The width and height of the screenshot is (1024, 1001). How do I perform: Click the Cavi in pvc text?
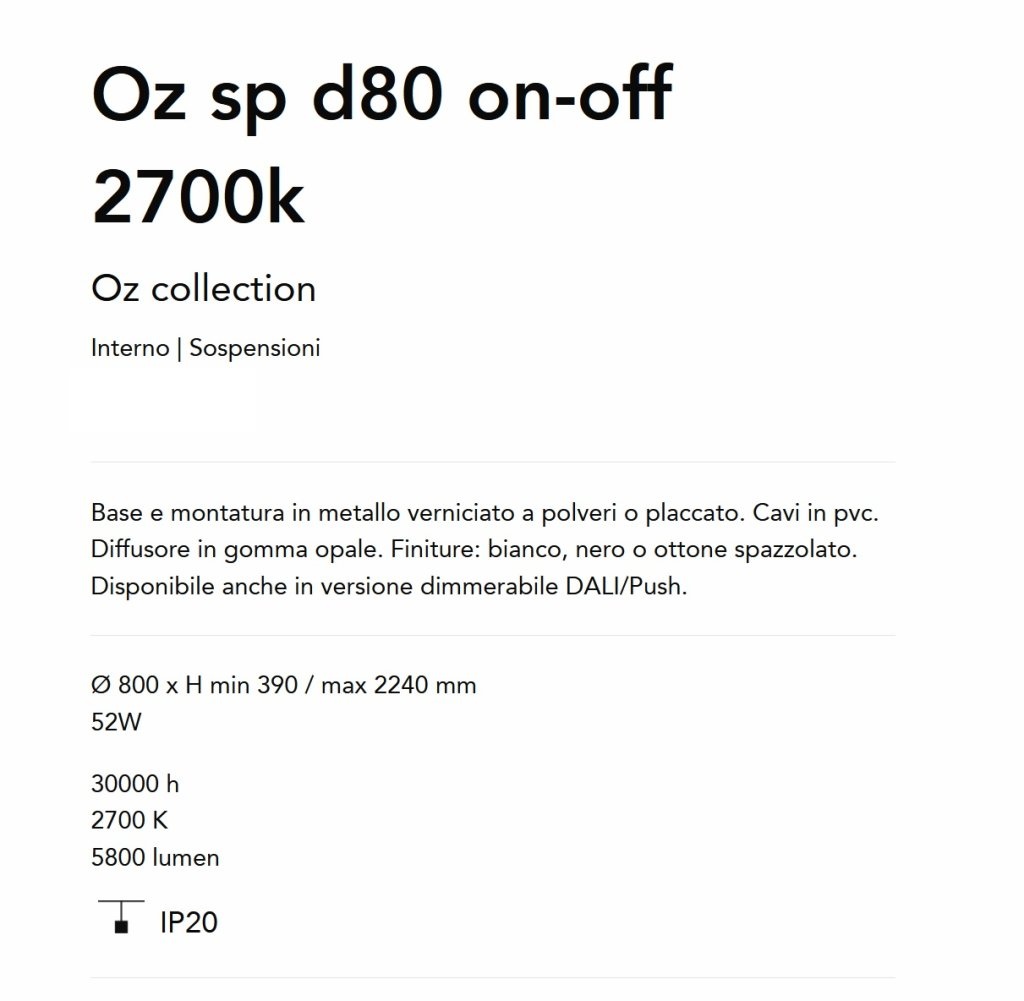[x=816, y=513]
